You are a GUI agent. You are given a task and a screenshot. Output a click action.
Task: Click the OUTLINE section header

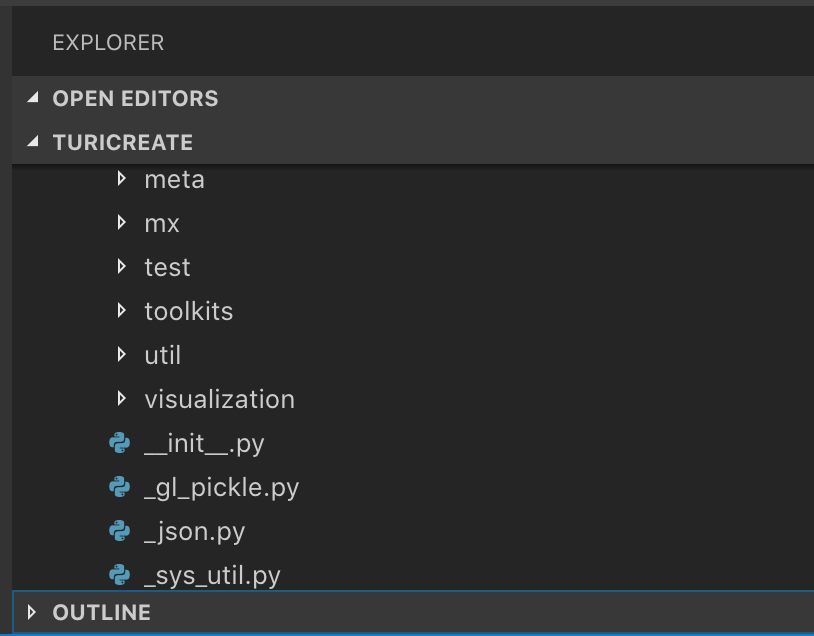pos(101,612)
